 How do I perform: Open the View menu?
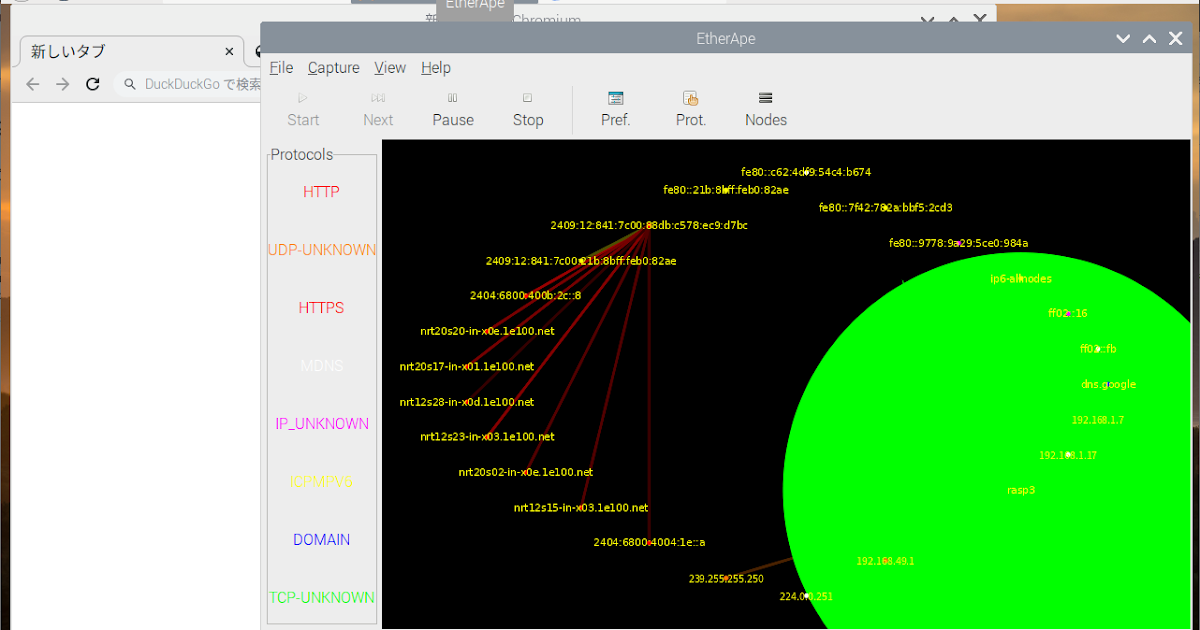click(x=389, y=67)
